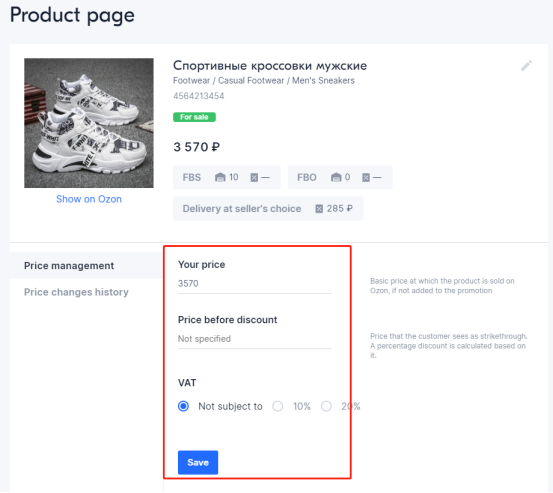The image size is (553, 493).
Task: Choose the 20% VAT radio button
Action: pos(326,406)
